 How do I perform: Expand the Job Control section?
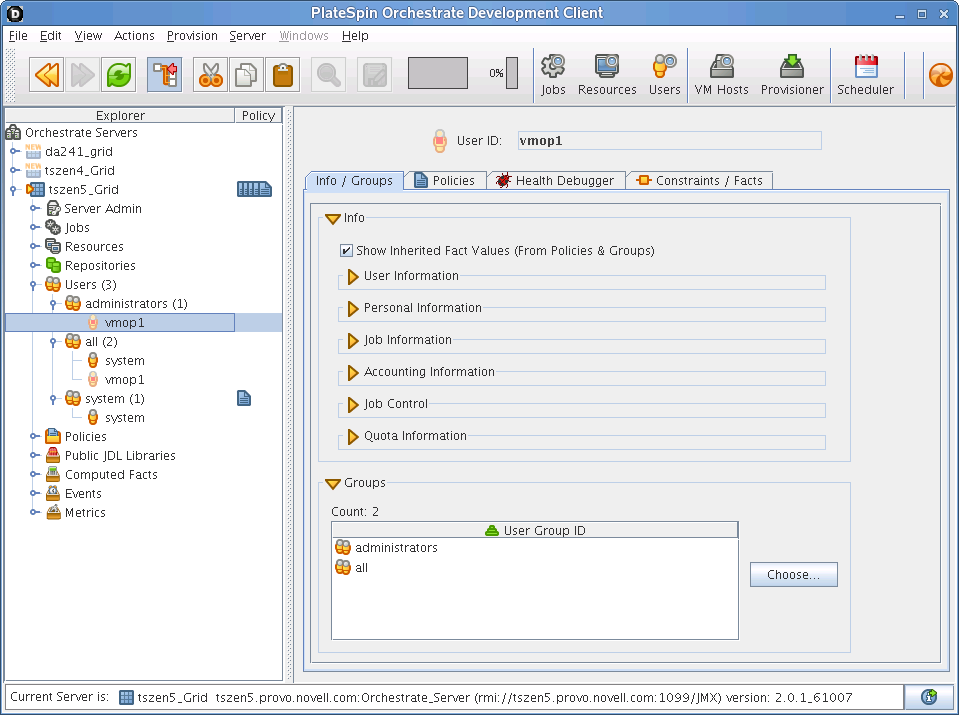(352, 404)
